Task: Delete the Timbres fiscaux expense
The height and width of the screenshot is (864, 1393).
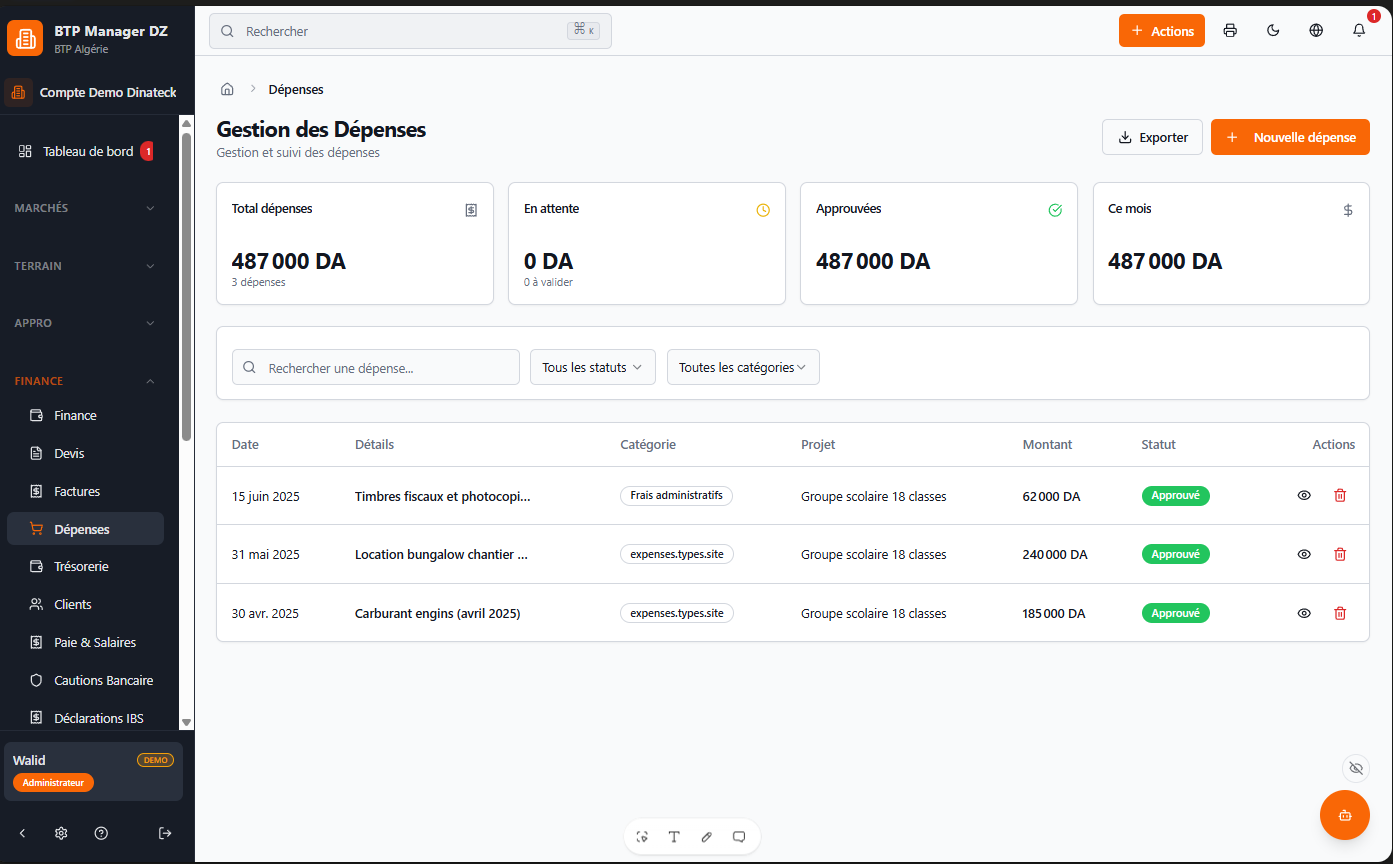Action: point(1340,496)
